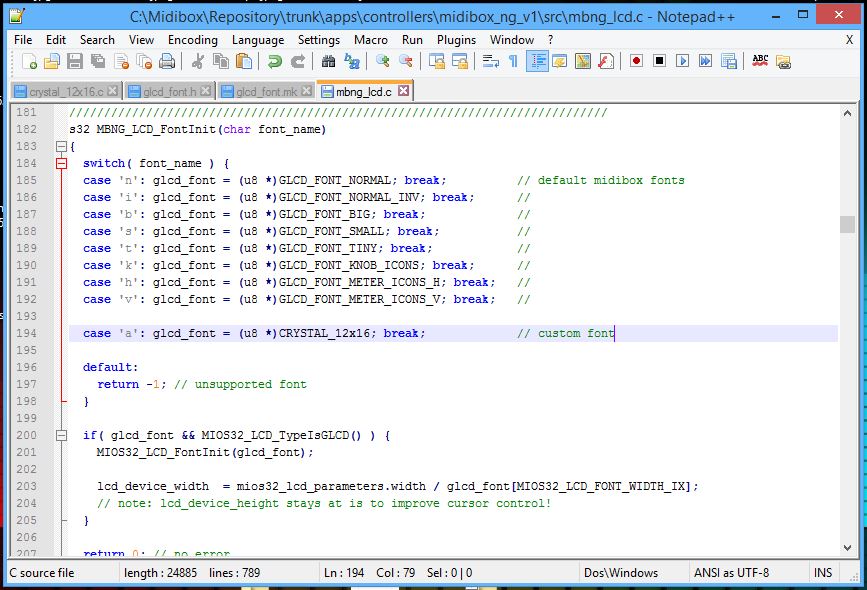Click the ABC spell check icon
Viewport: 867px width, 590px height.
tap(760, 62)
